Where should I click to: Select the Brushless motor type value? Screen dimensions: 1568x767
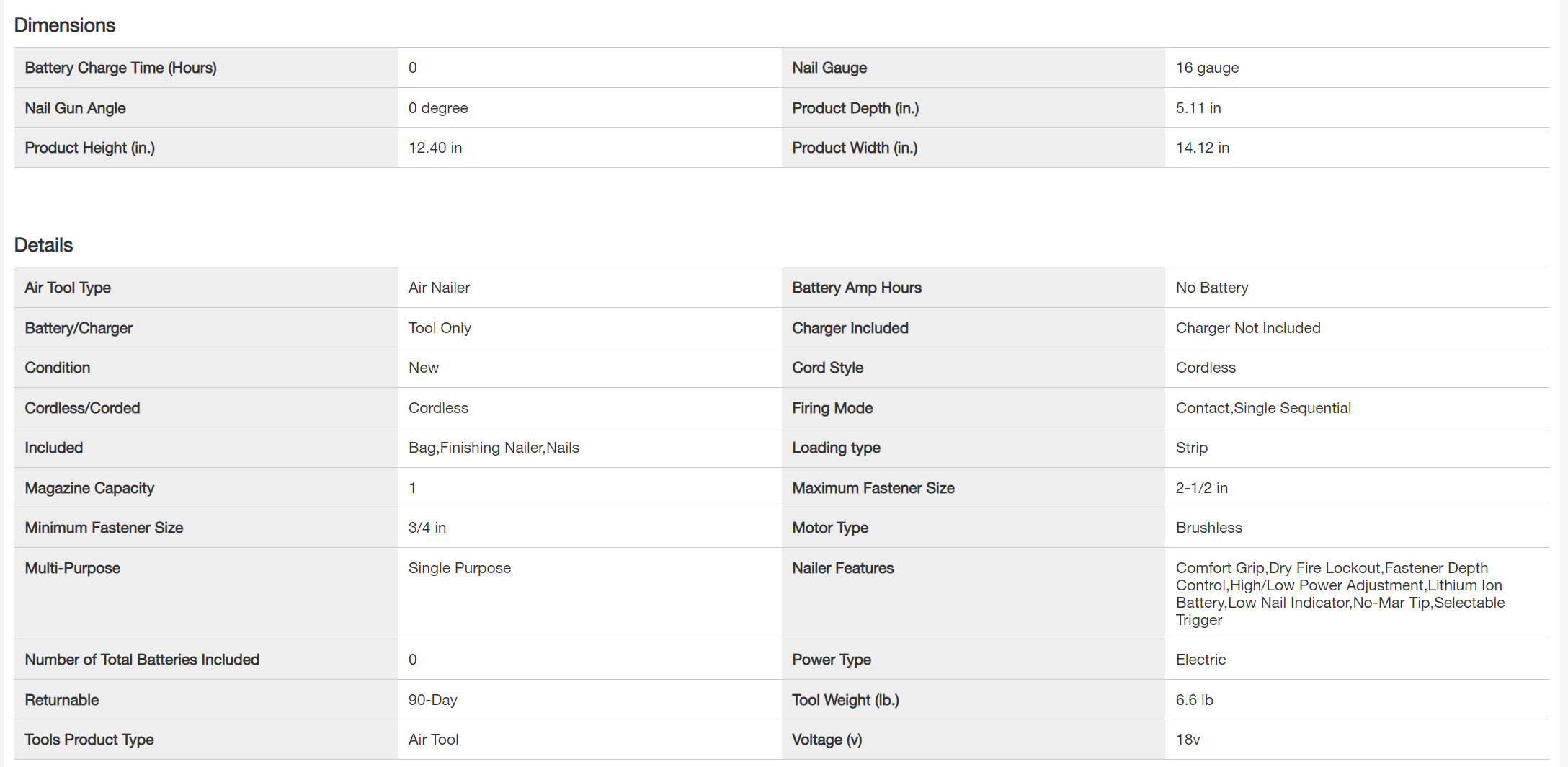(x=1209, y=528)
